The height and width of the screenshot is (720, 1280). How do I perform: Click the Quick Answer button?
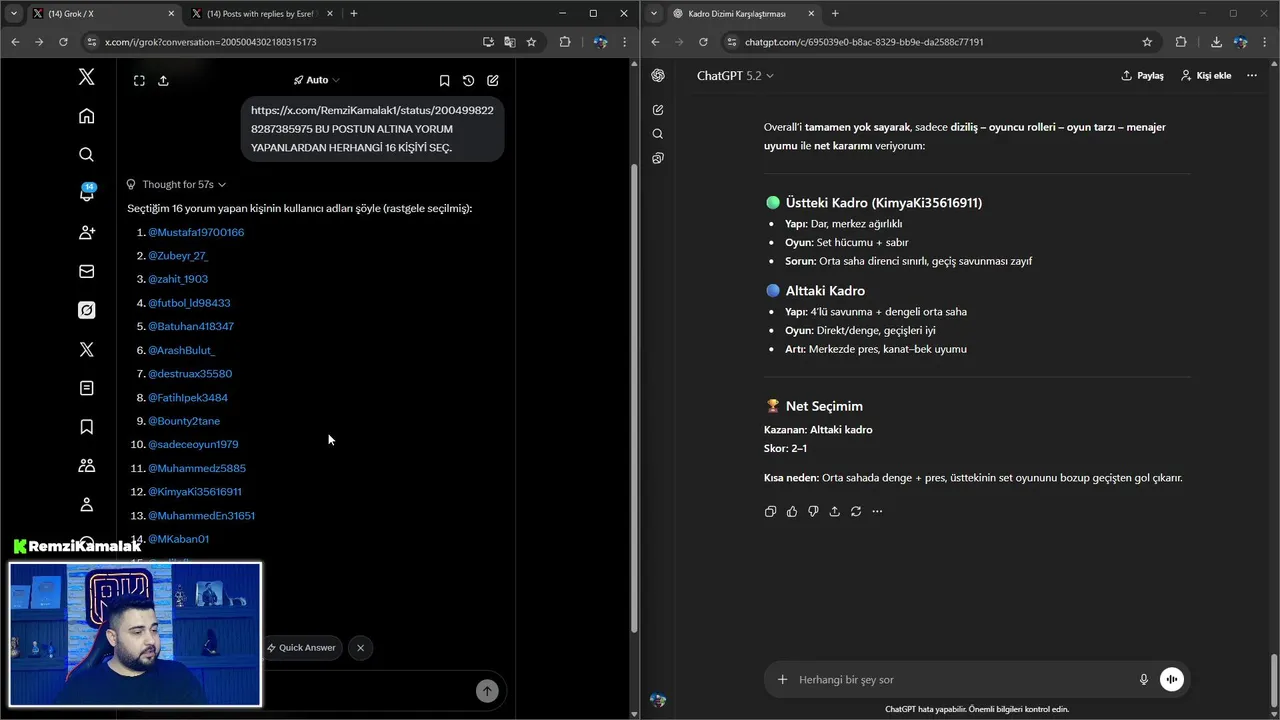tap(301, 647)
